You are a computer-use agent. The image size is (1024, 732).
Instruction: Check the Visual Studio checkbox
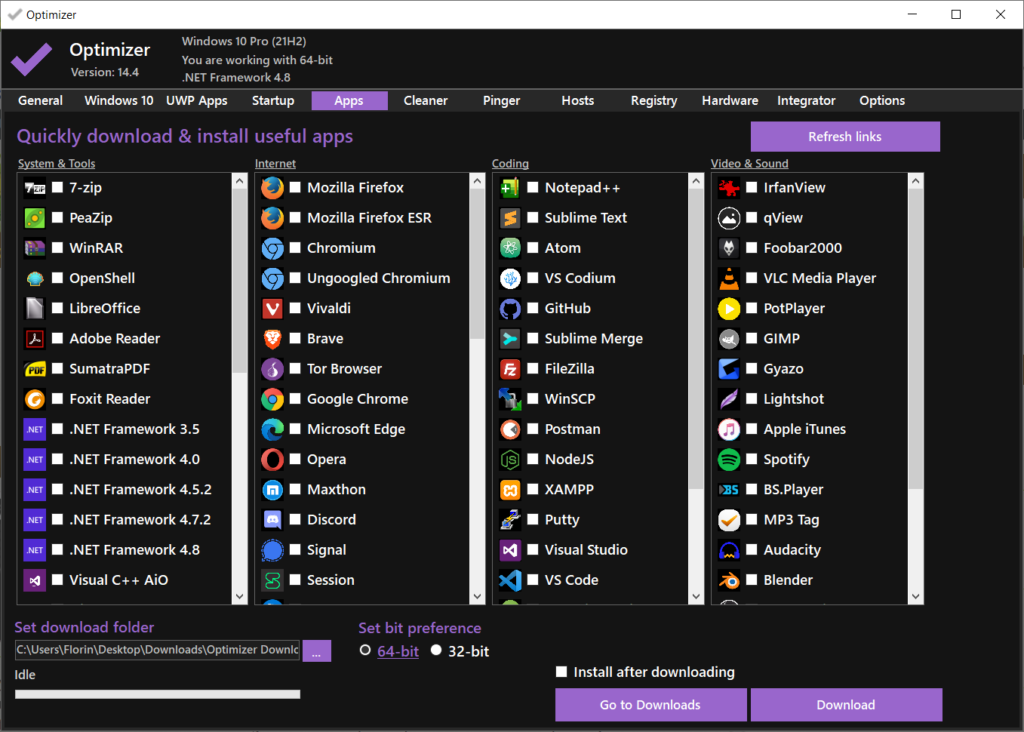[533, 550]
